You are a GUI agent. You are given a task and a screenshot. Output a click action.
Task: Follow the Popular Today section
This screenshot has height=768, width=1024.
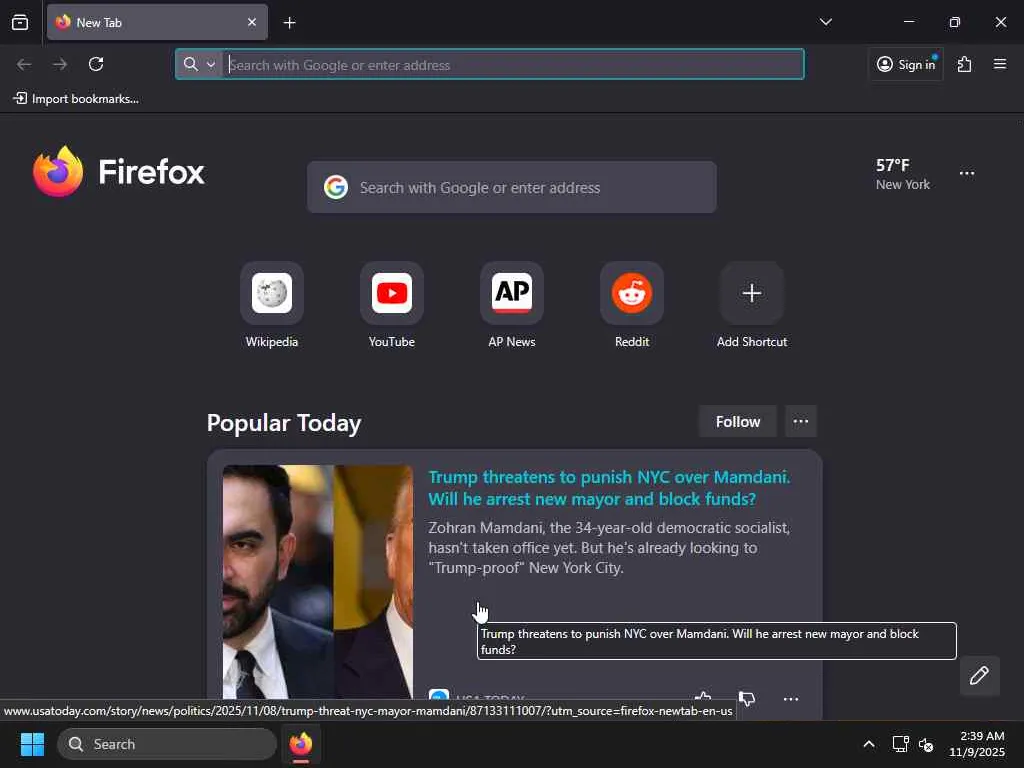(737, 422)
